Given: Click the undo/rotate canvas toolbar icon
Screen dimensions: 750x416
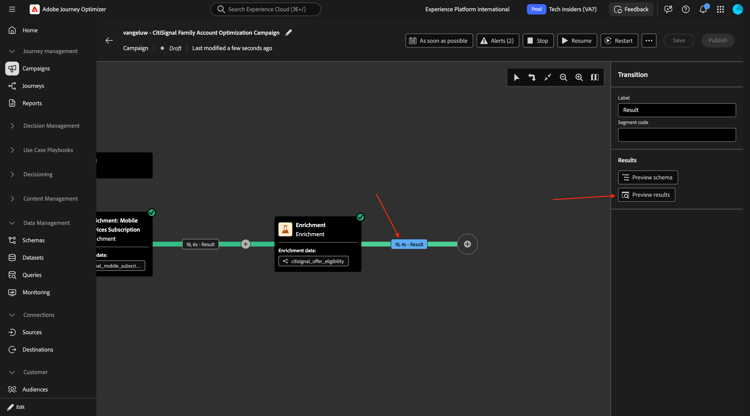Looking at the screenshot, I should (532, 77).
